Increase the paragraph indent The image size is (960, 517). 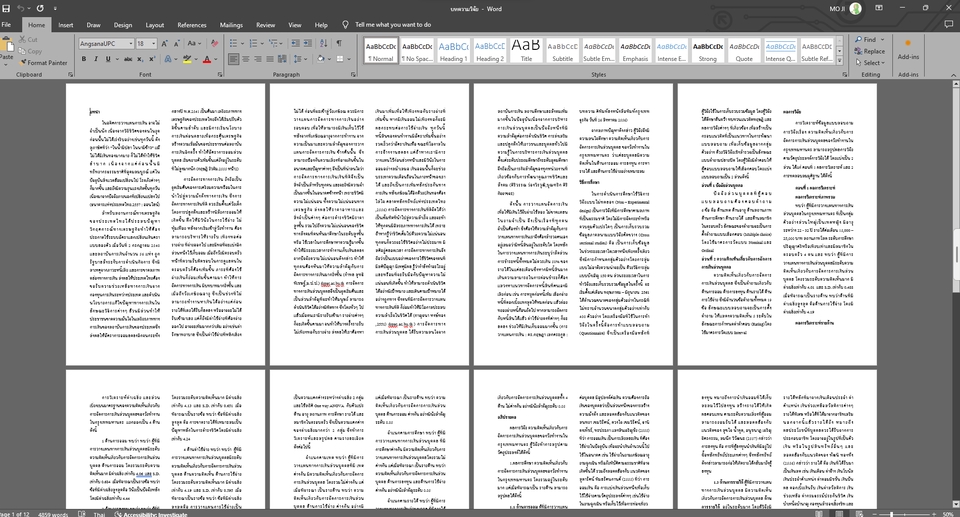pyautogui.click(x=305, y=44)
